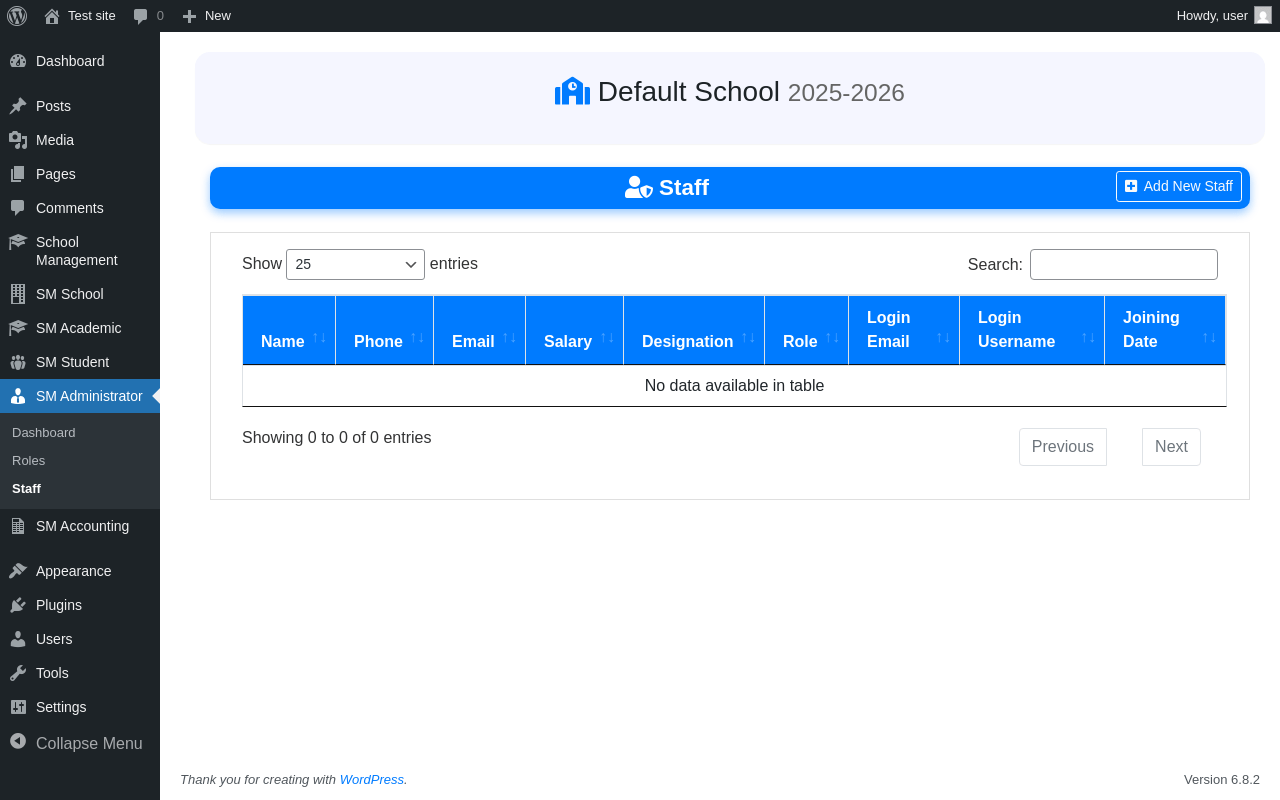Click the Plugins plug icon
The width and height of the screenshot is (1280, 800).
[18, 605]
